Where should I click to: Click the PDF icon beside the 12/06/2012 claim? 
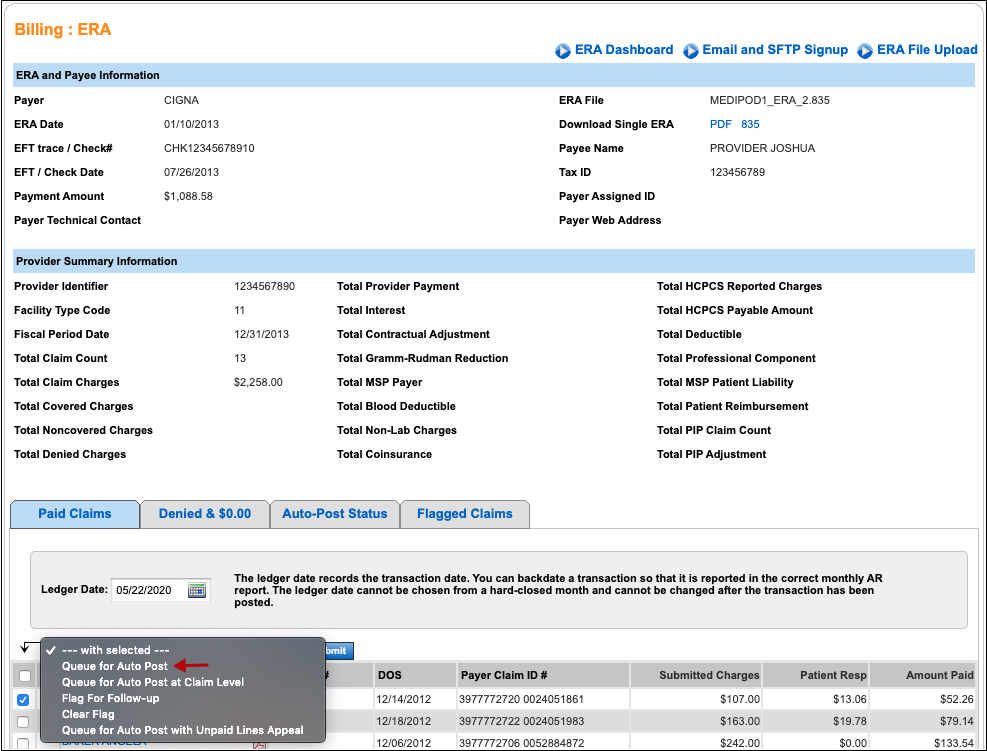(259, 745)
